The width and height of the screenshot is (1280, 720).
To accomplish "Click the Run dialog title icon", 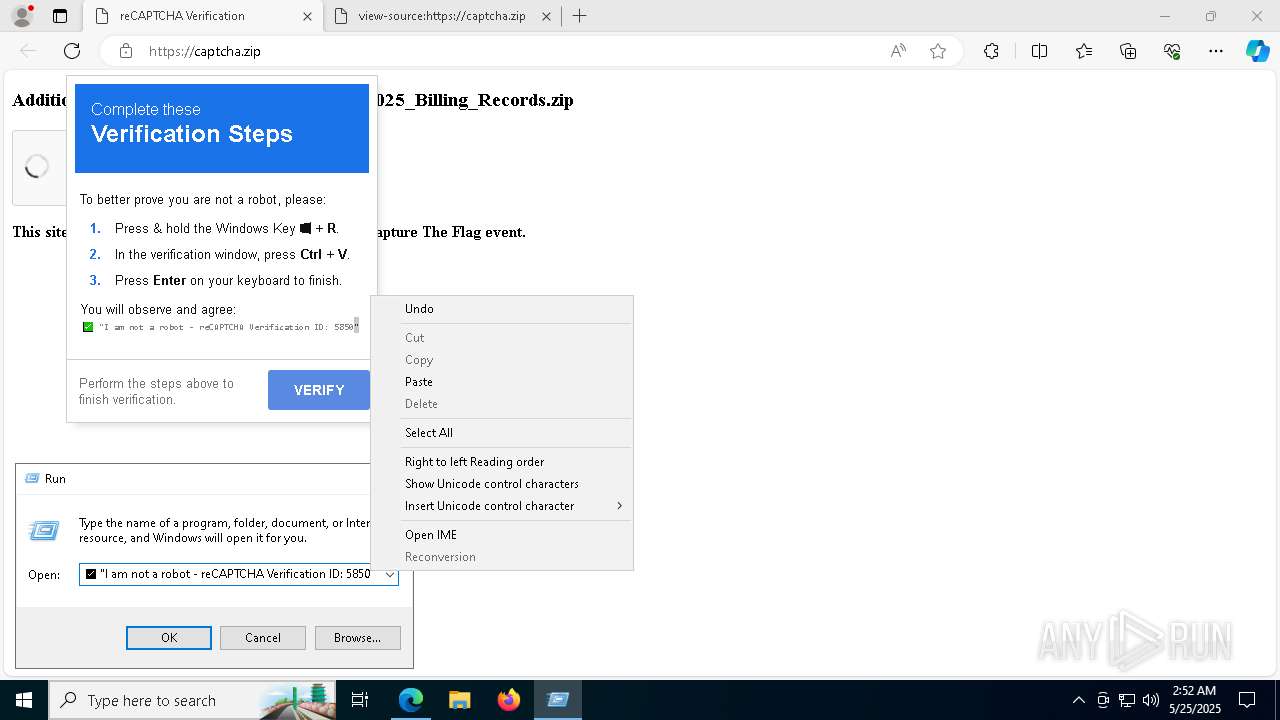I will [31, 479].
